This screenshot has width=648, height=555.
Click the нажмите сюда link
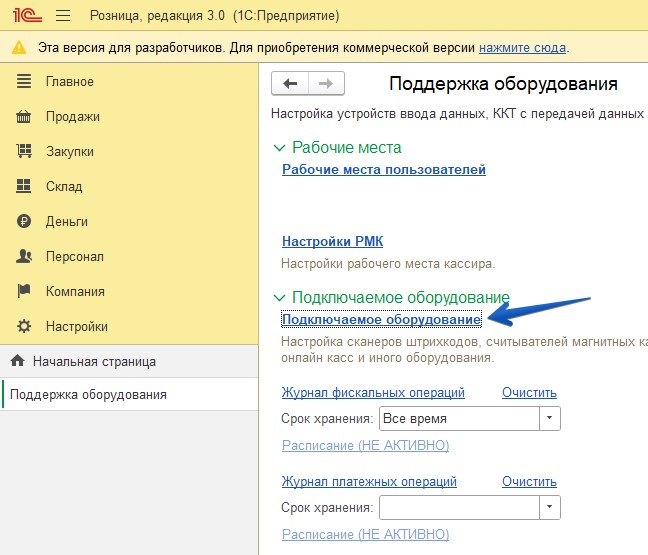click(x=522, y=47)
